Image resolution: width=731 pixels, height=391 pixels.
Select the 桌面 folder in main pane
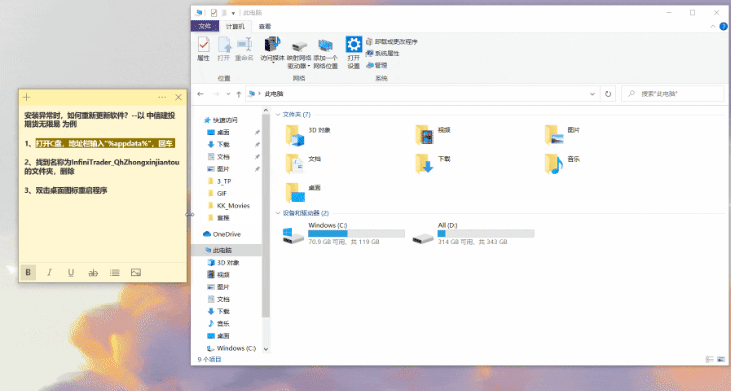pyautogui.click(x=303, y=192)
